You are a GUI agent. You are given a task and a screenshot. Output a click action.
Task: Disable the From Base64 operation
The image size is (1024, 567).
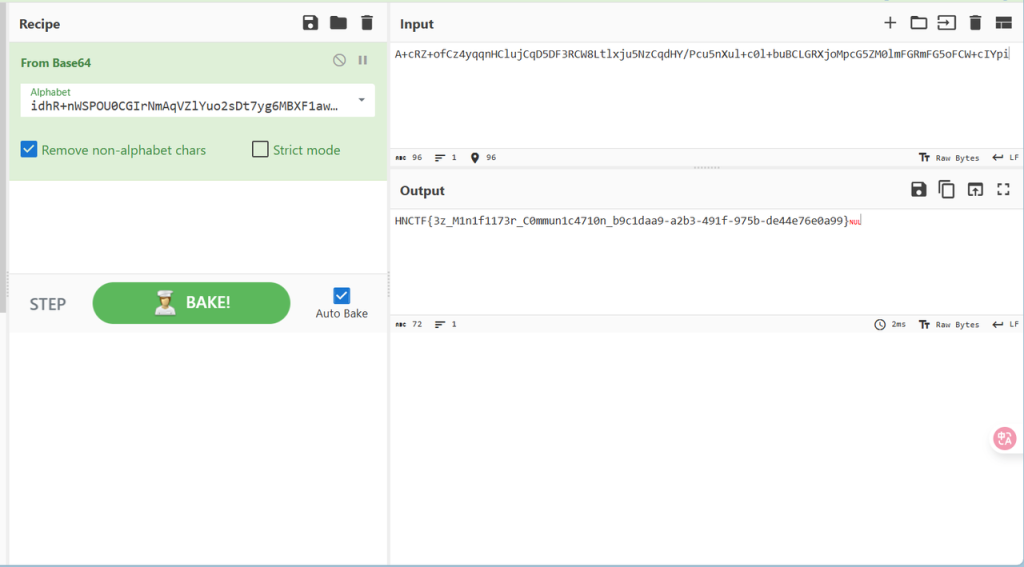[x=339, y=60]
